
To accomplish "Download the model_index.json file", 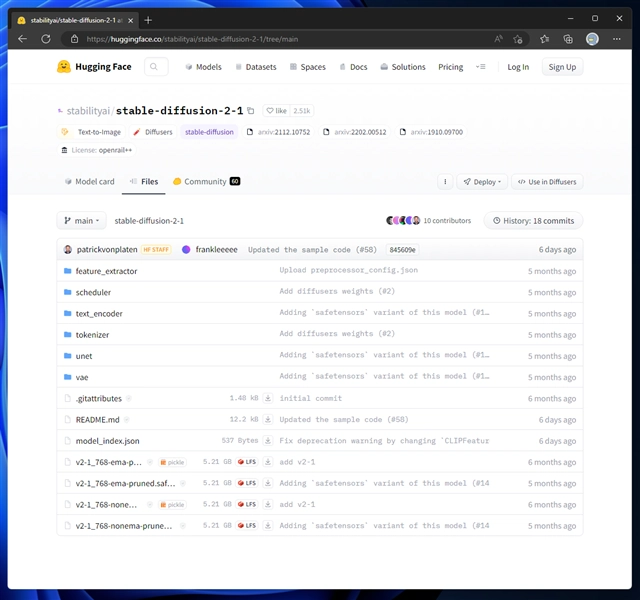I will point(268,440).
